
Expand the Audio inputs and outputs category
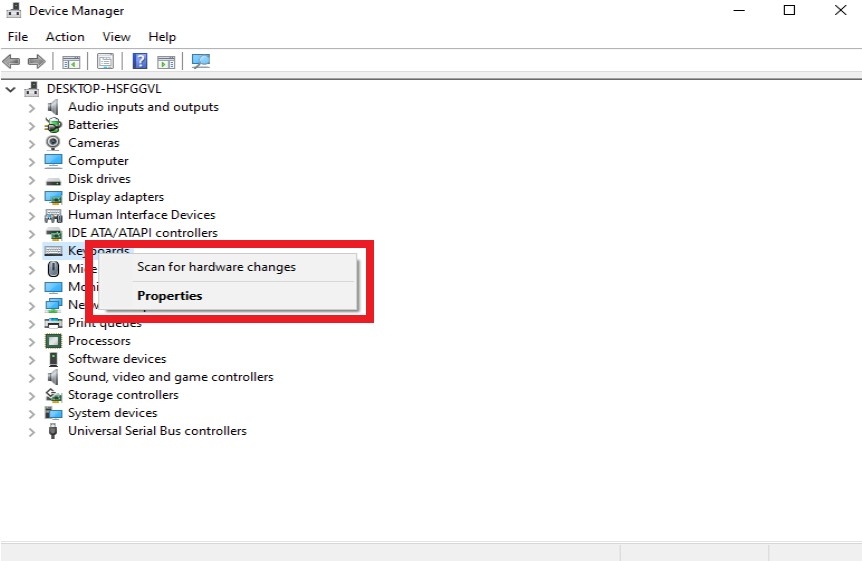32,108
